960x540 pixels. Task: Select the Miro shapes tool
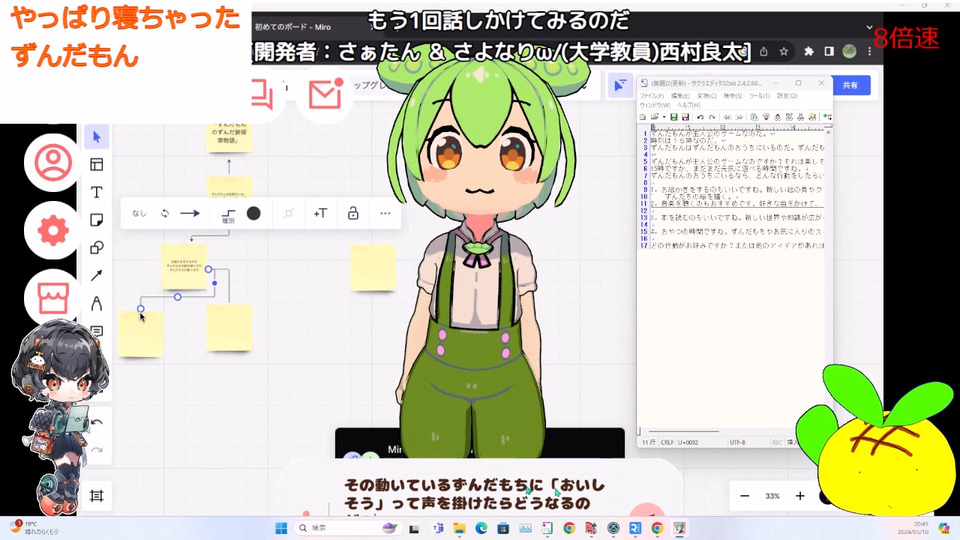(x=96, y=248)
